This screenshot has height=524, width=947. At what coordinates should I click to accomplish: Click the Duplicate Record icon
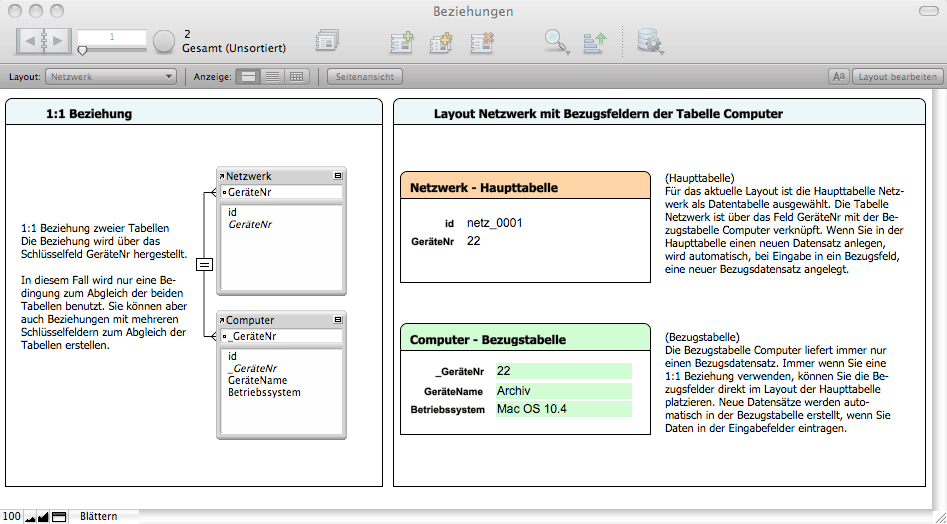click(441, 41)
